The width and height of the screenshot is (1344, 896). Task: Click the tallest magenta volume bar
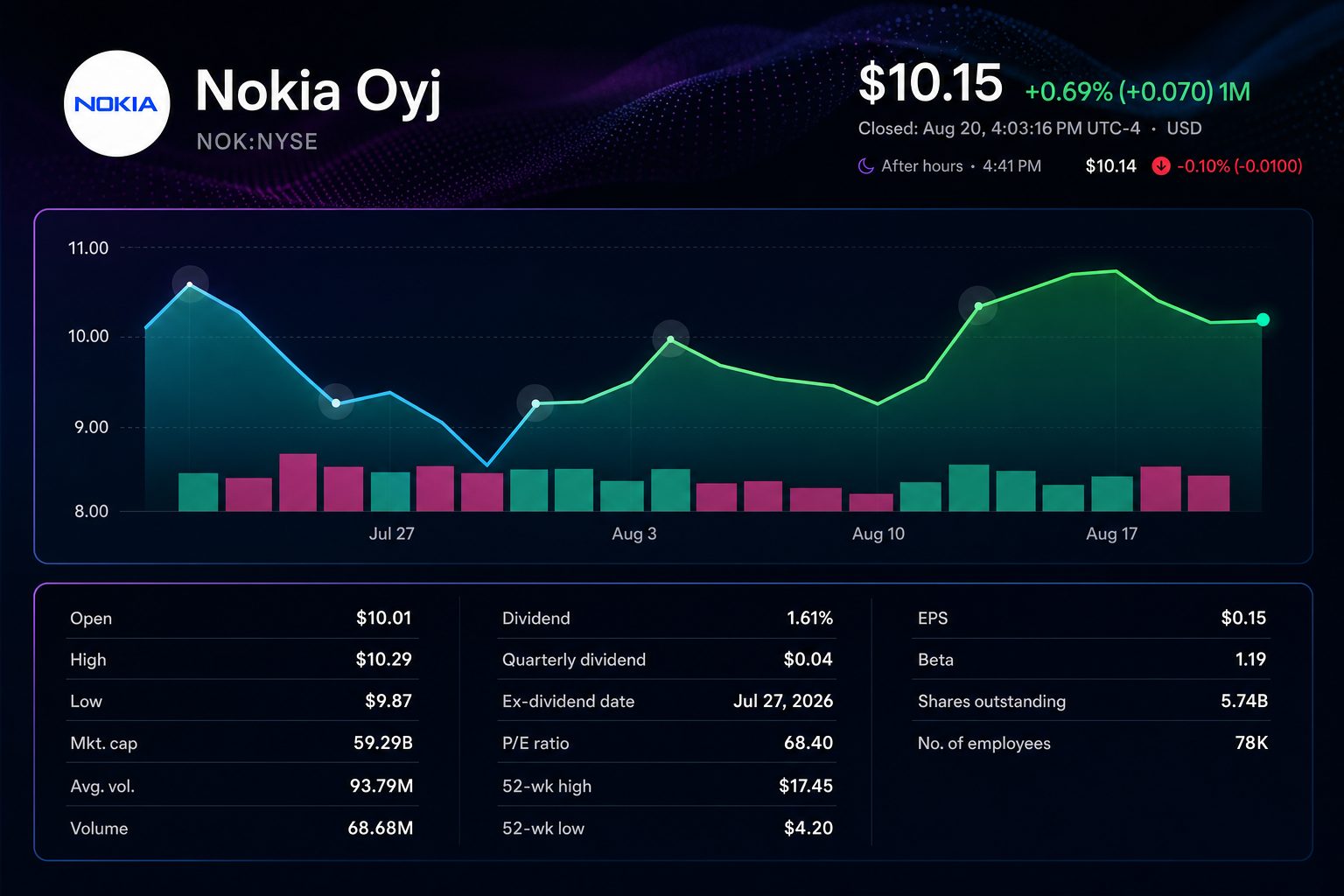pos(297,482)
